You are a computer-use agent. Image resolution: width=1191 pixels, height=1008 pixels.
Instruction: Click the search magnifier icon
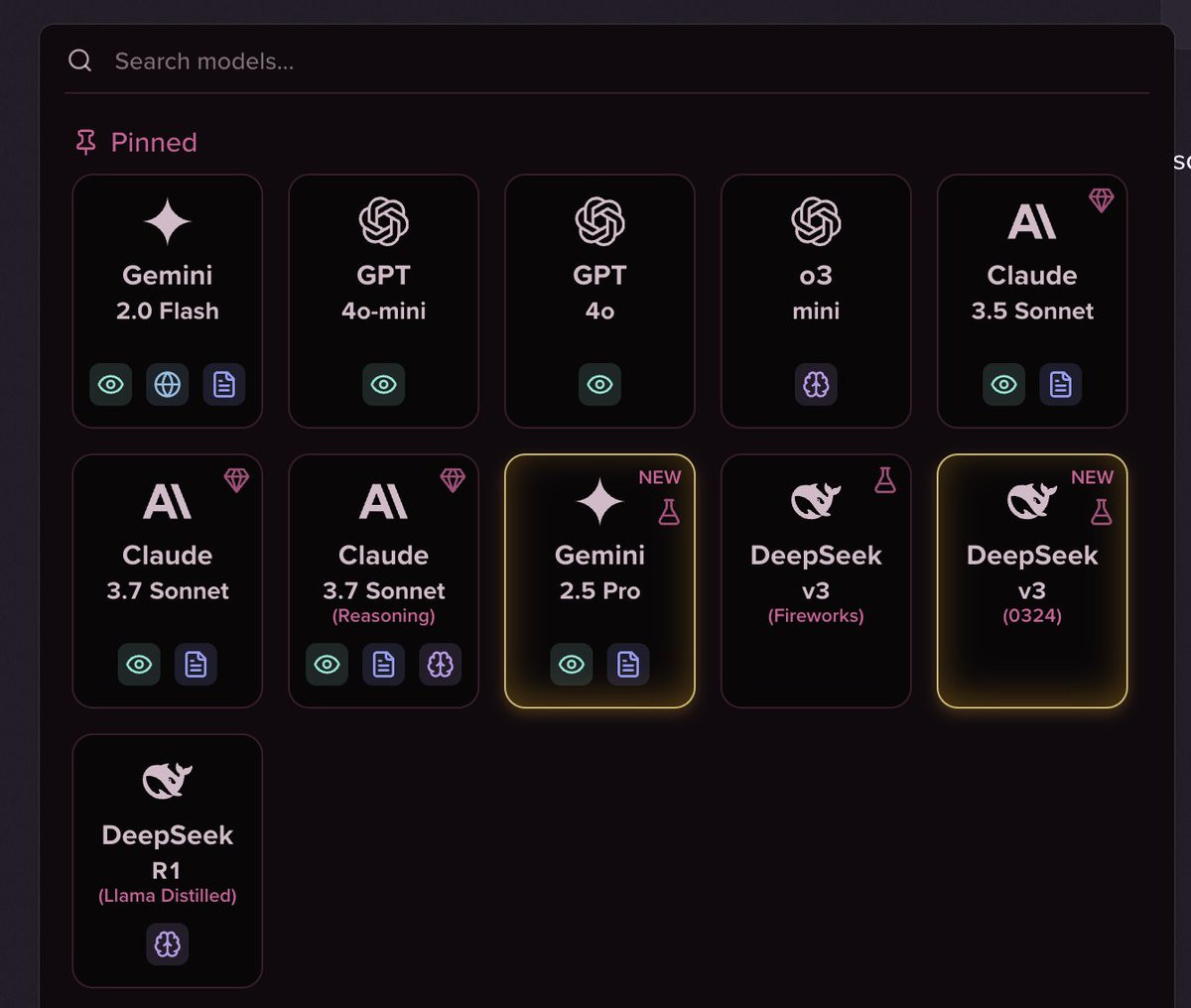(x=80, y=61)
